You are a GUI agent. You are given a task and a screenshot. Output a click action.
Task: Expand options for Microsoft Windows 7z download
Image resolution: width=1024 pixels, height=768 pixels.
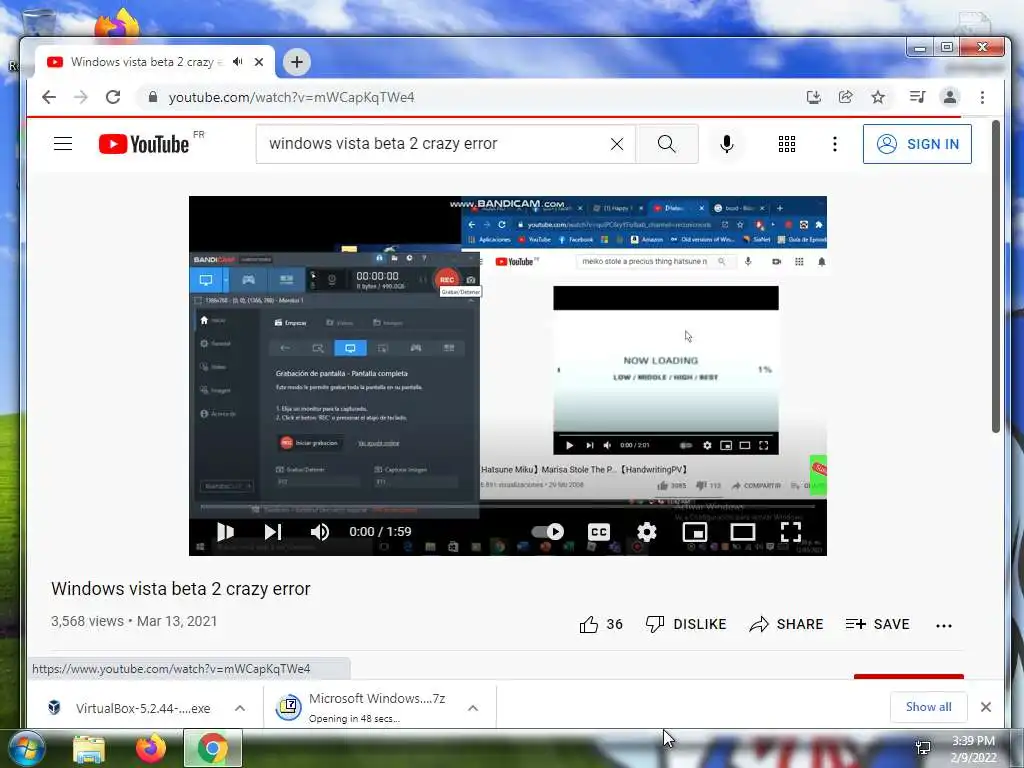tap(473, 708)
